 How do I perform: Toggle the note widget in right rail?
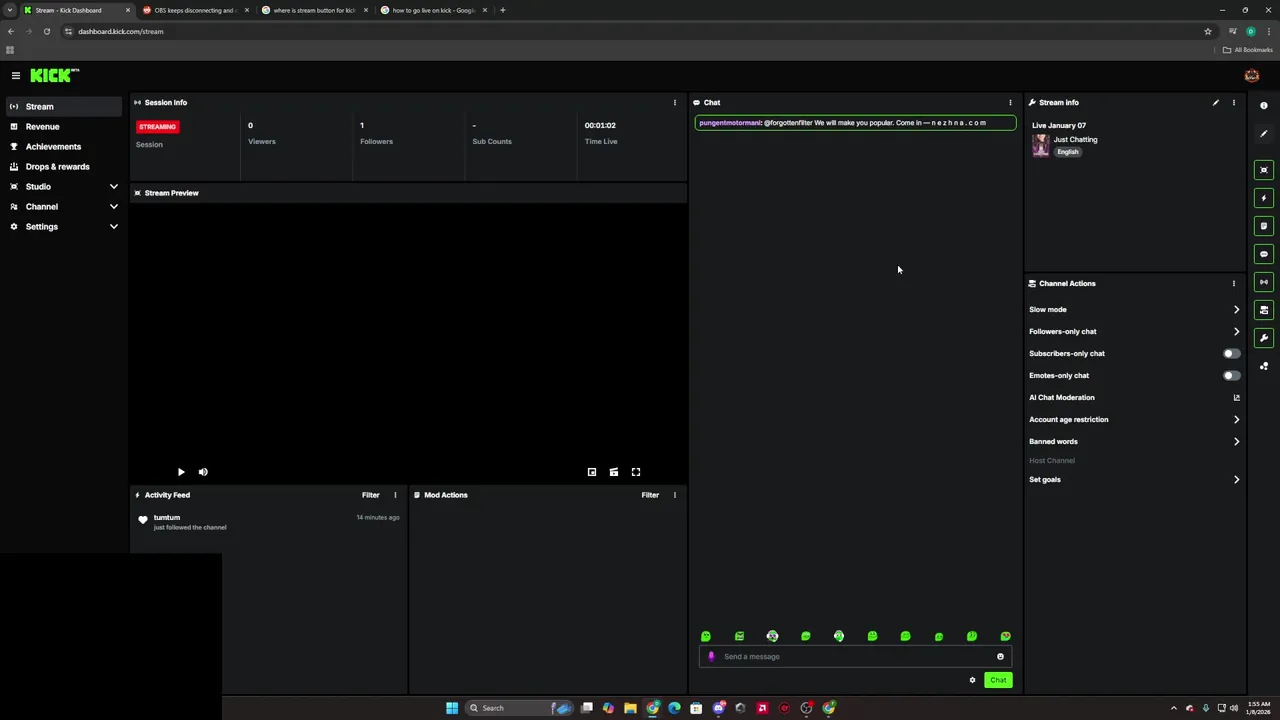tap(1264, 226)
